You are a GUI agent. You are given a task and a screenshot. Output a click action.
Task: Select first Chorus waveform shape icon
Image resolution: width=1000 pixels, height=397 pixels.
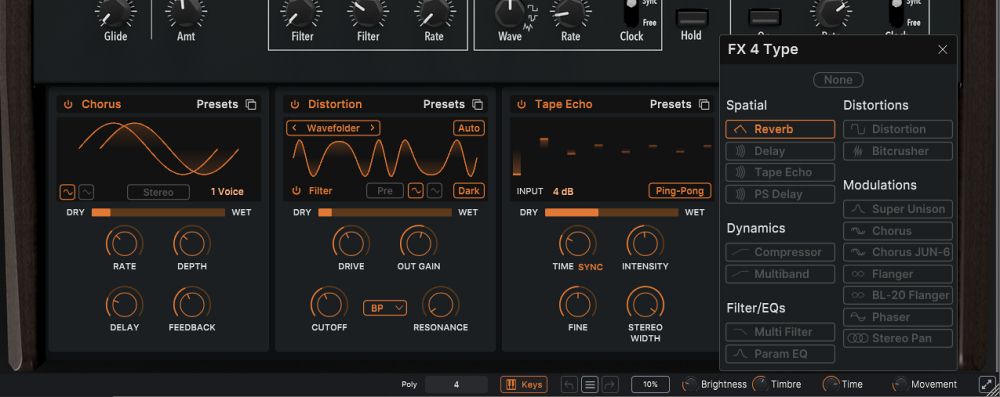pos(67,191)
